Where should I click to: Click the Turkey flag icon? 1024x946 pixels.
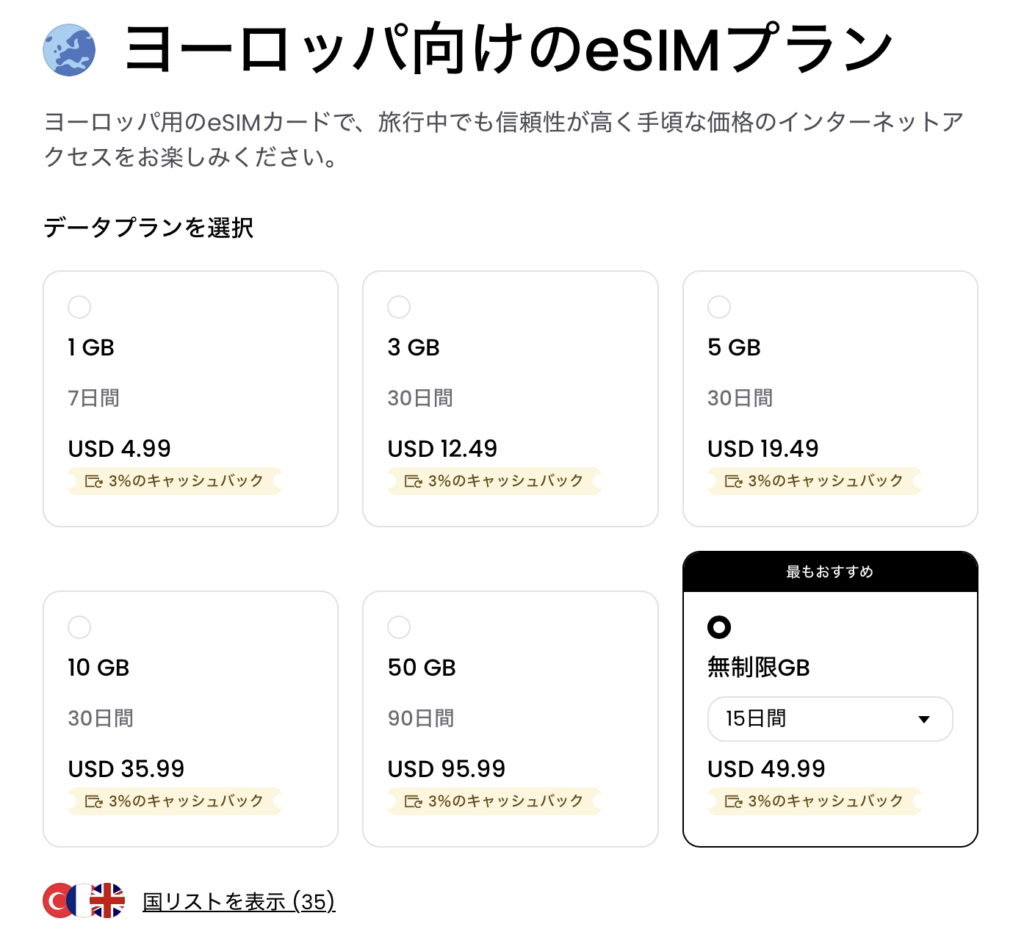[57, 901]
